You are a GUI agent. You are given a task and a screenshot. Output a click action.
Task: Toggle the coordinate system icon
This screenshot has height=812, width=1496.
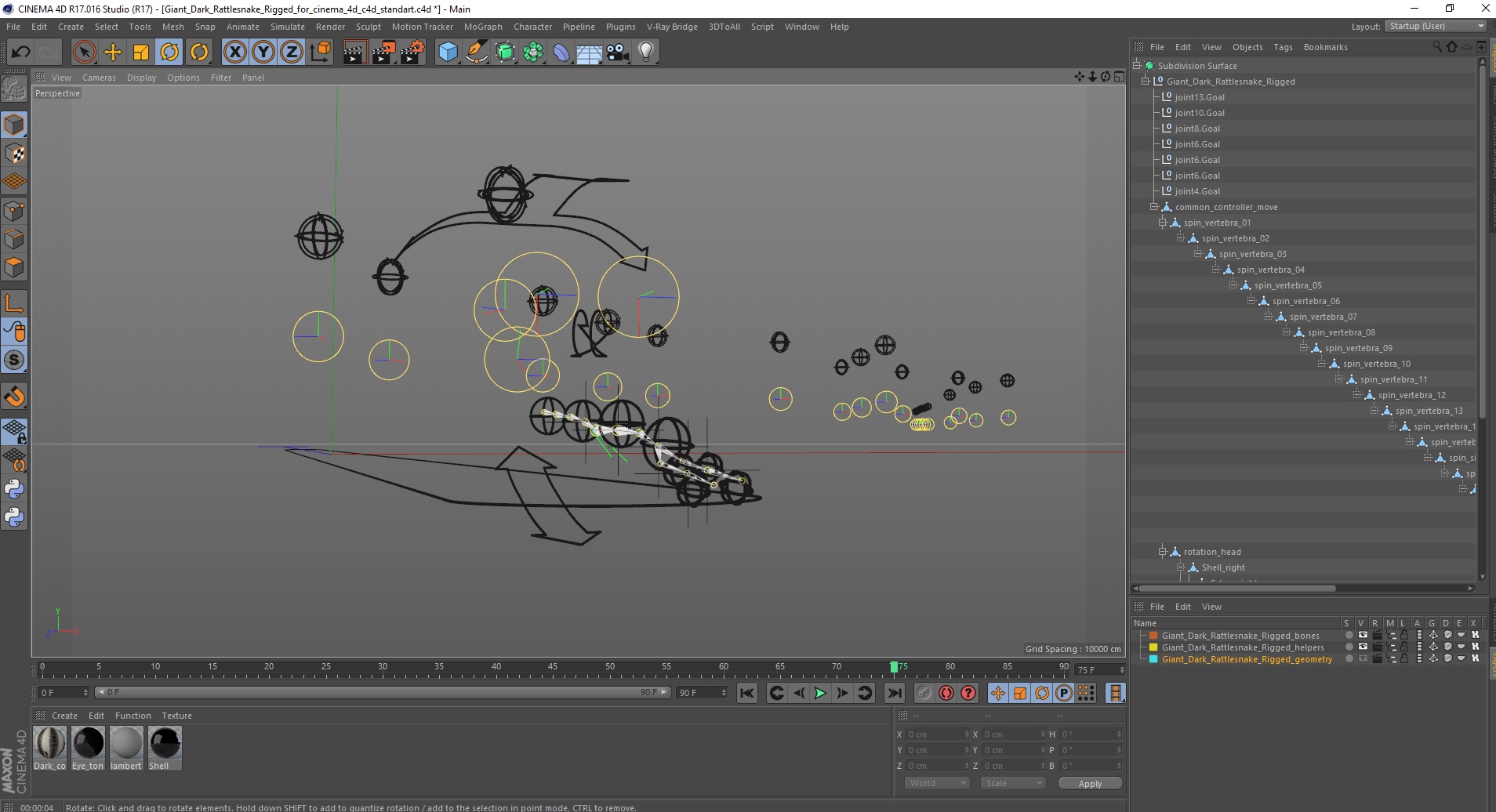(x=320, y=53)
